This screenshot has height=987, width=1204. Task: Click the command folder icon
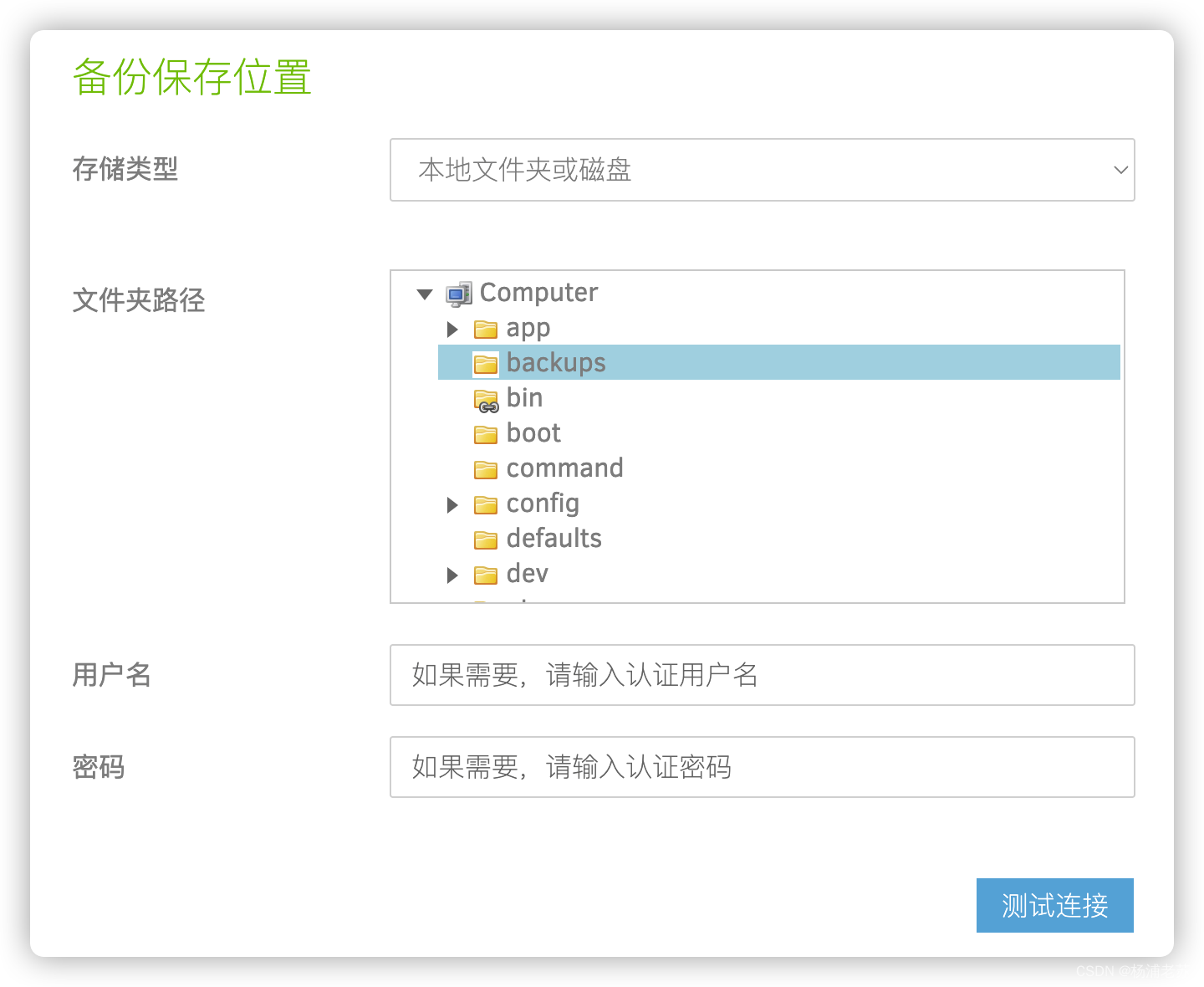[x=486, y=469]
